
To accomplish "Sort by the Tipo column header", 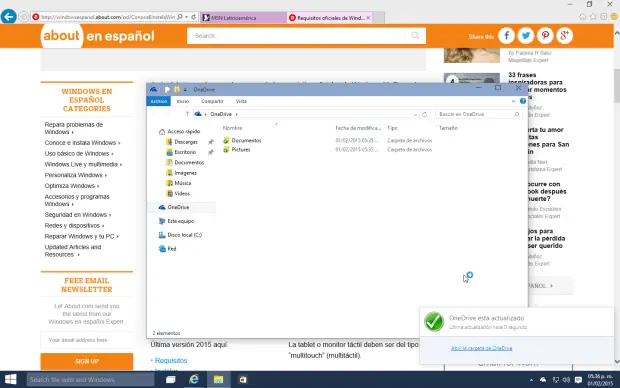I will tap(392, 128).
